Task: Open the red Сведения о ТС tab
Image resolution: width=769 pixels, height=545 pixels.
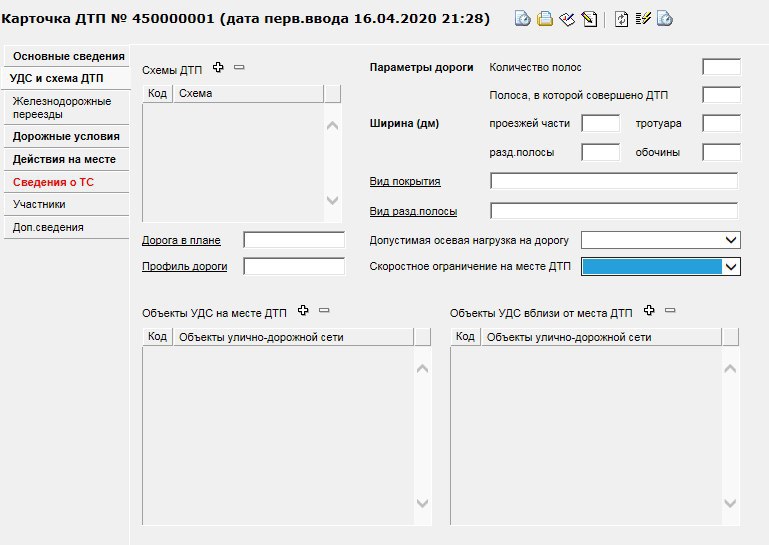Action: click(x=66, y=182)
